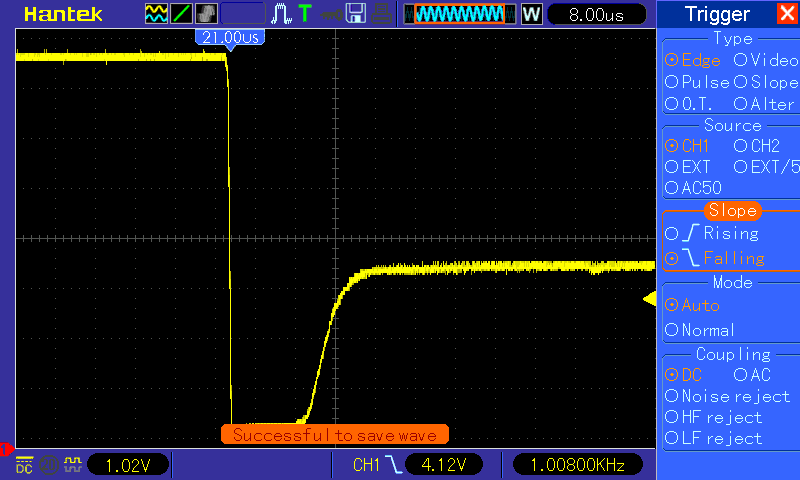Screen dimensions: 800x480
Task: Select LF reject coupling
Action: 713,438
